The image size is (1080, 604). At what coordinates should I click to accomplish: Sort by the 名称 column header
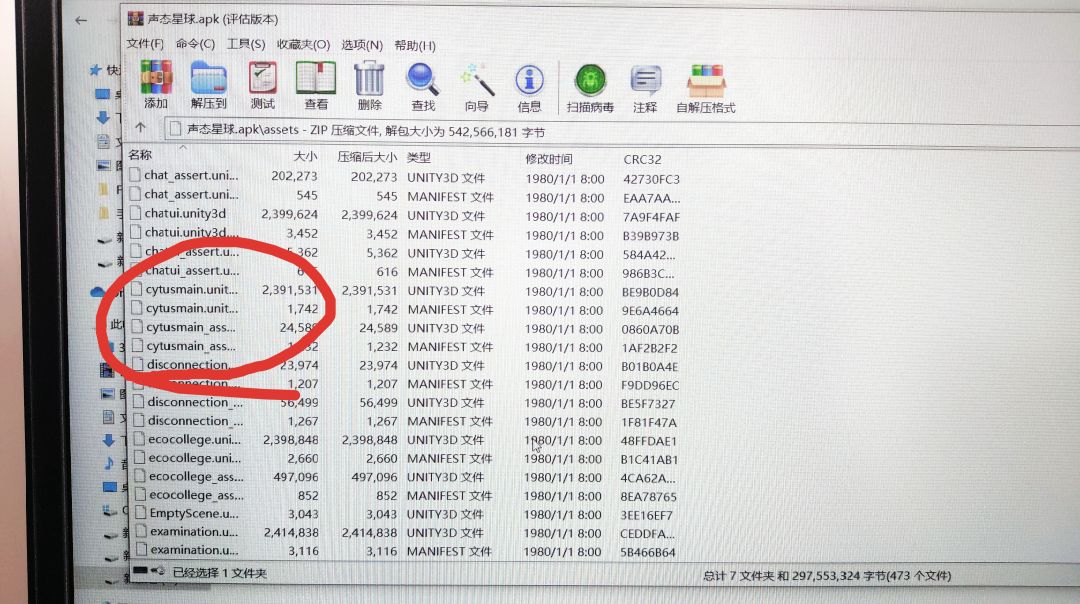pyautogui.click(x=140, y=155)
